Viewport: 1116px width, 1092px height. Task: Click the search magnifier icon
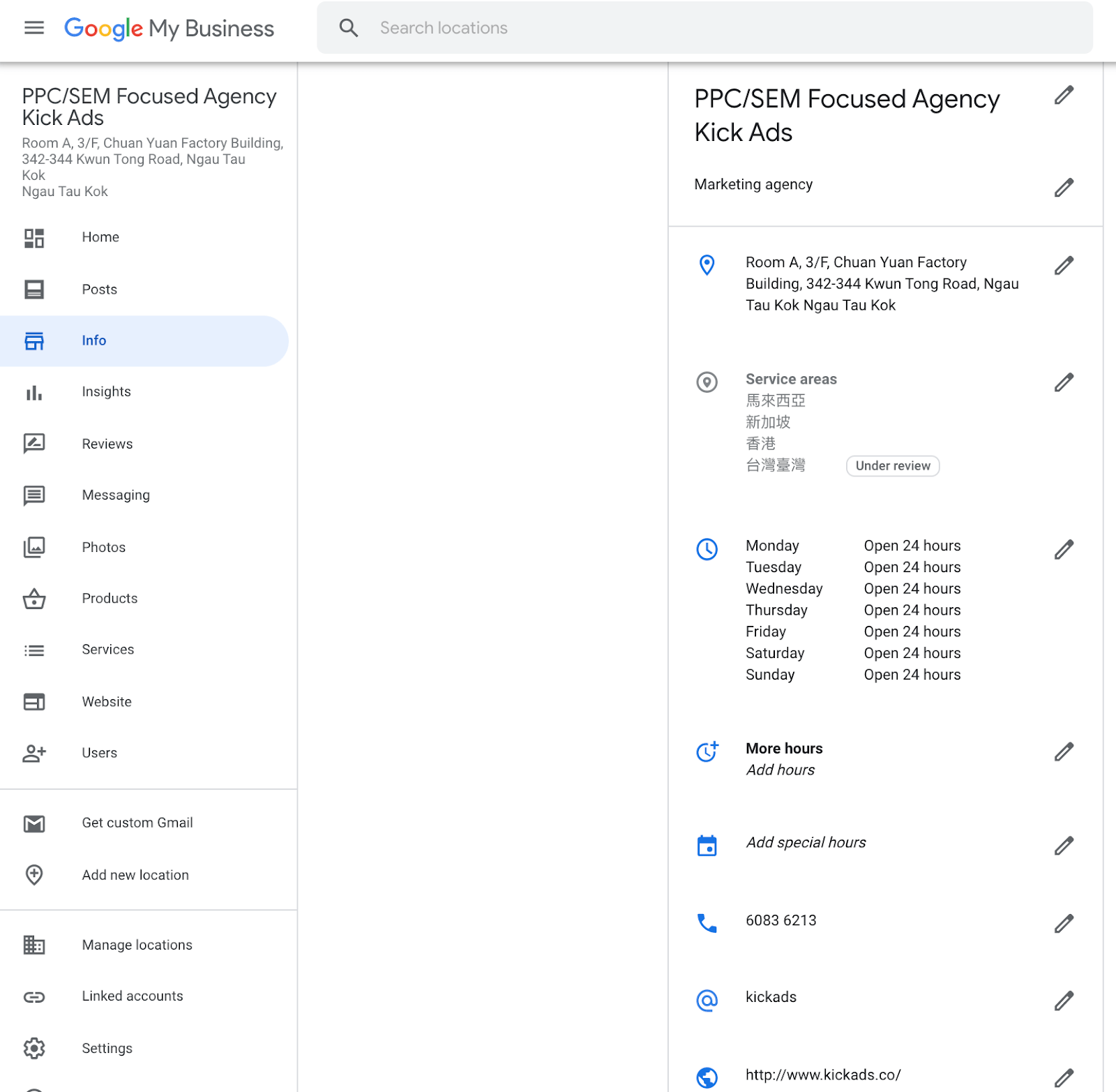point(349,28)
